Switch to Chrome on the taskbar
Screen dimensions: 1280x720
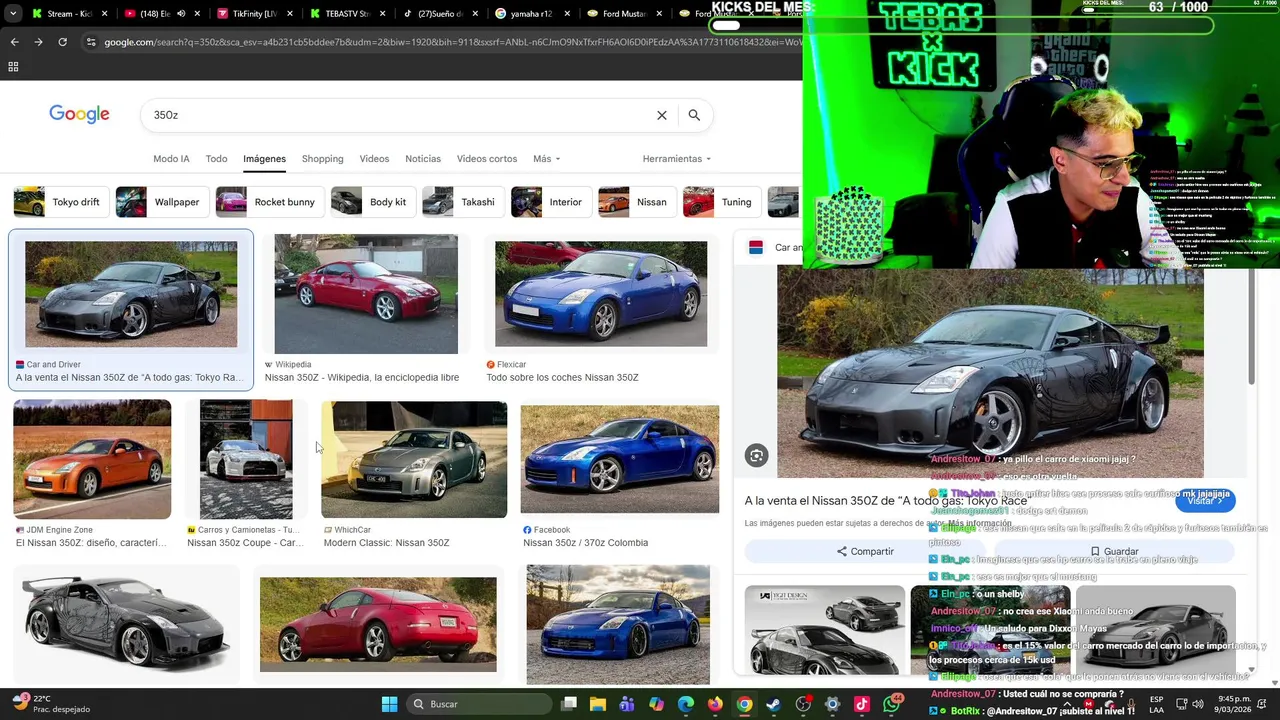745,704
